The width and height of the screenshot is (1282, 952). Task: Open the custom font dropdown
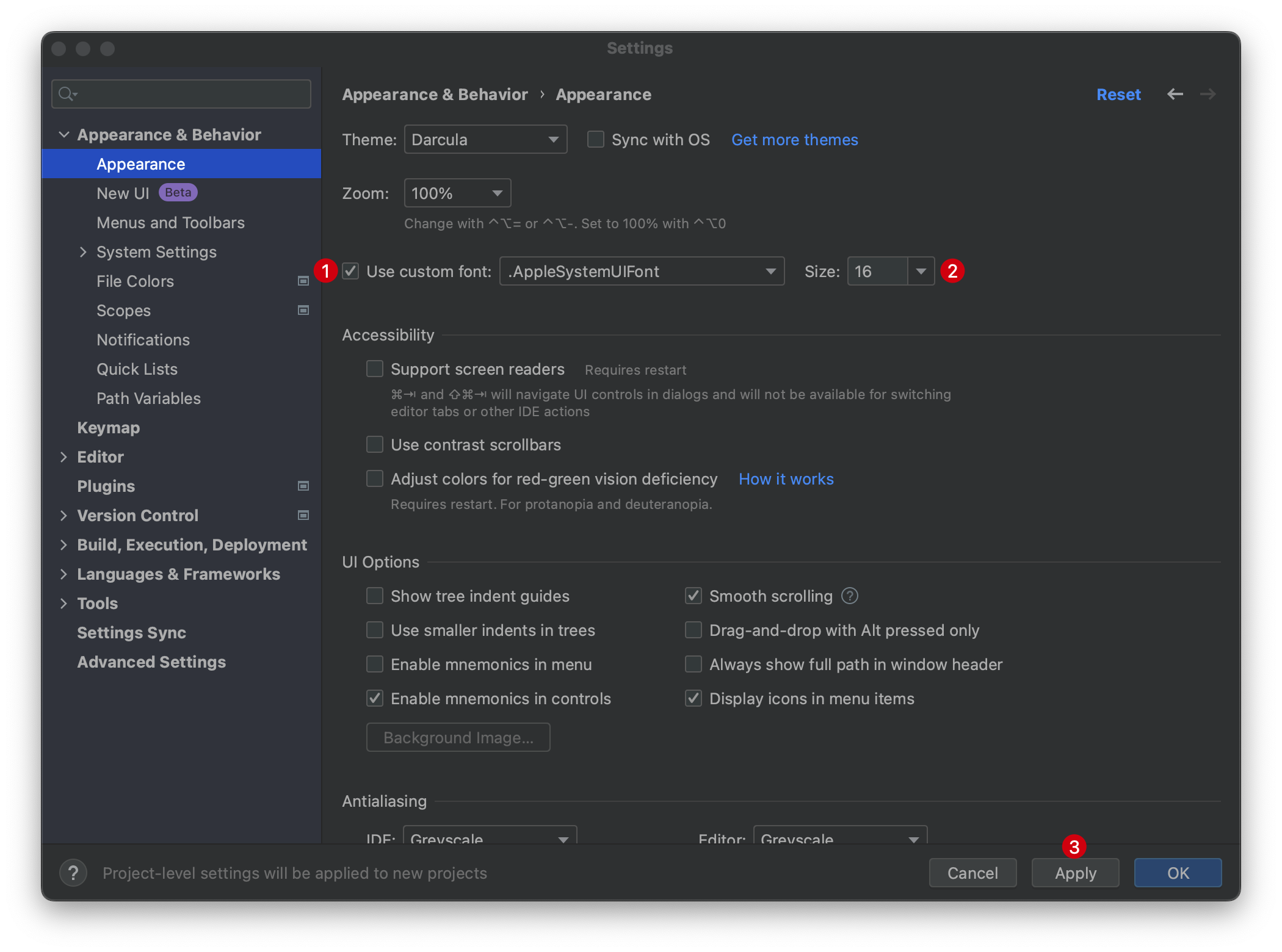642,271
